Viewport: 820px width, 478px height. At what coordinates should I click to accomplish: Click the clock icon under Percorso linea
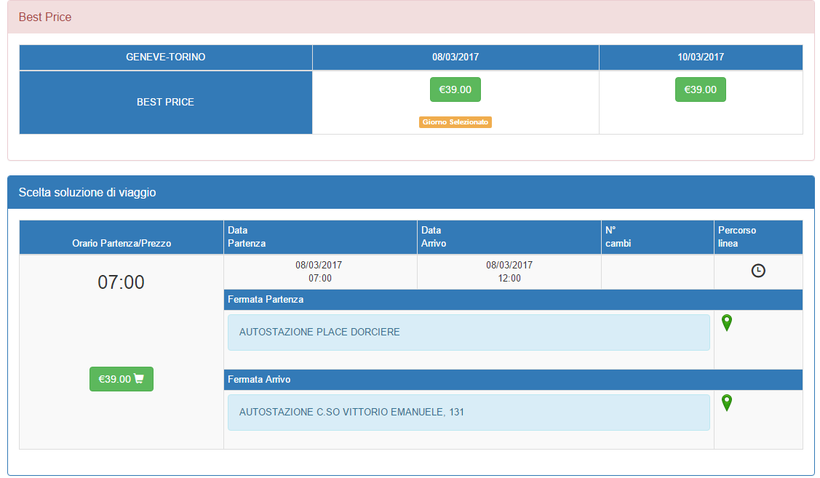click(x=758, y=271)
